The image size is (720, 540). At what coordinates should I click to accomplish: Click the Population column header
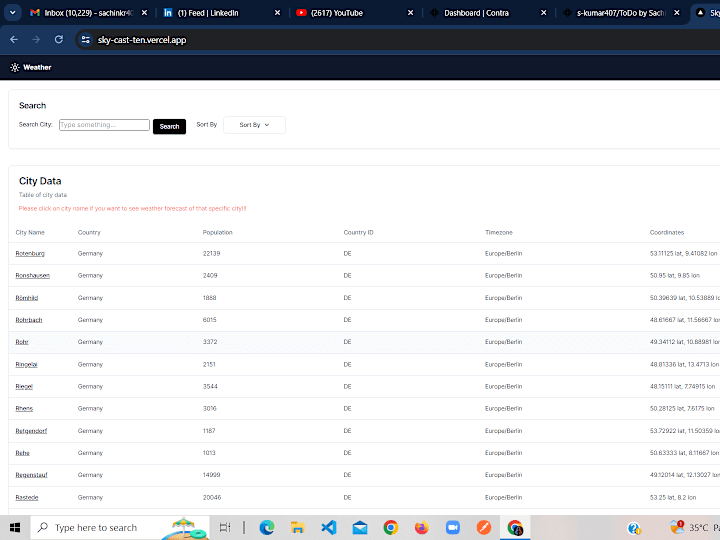[218, 232]
